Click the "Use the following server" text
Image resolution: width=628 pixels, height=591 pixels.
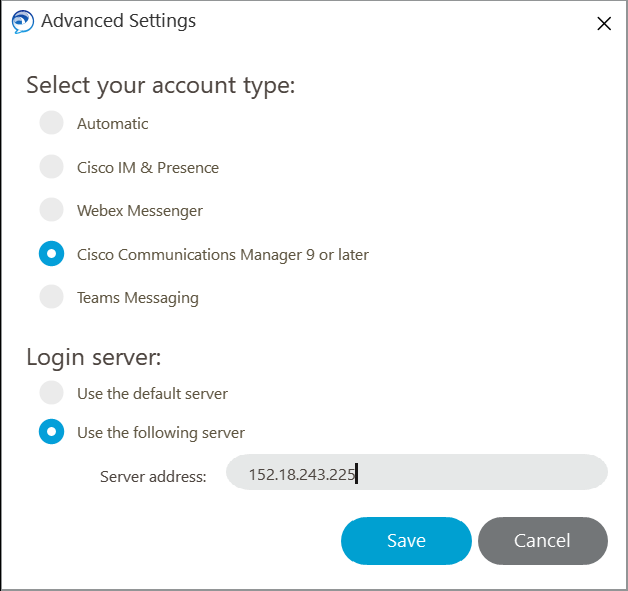[161, 433]
